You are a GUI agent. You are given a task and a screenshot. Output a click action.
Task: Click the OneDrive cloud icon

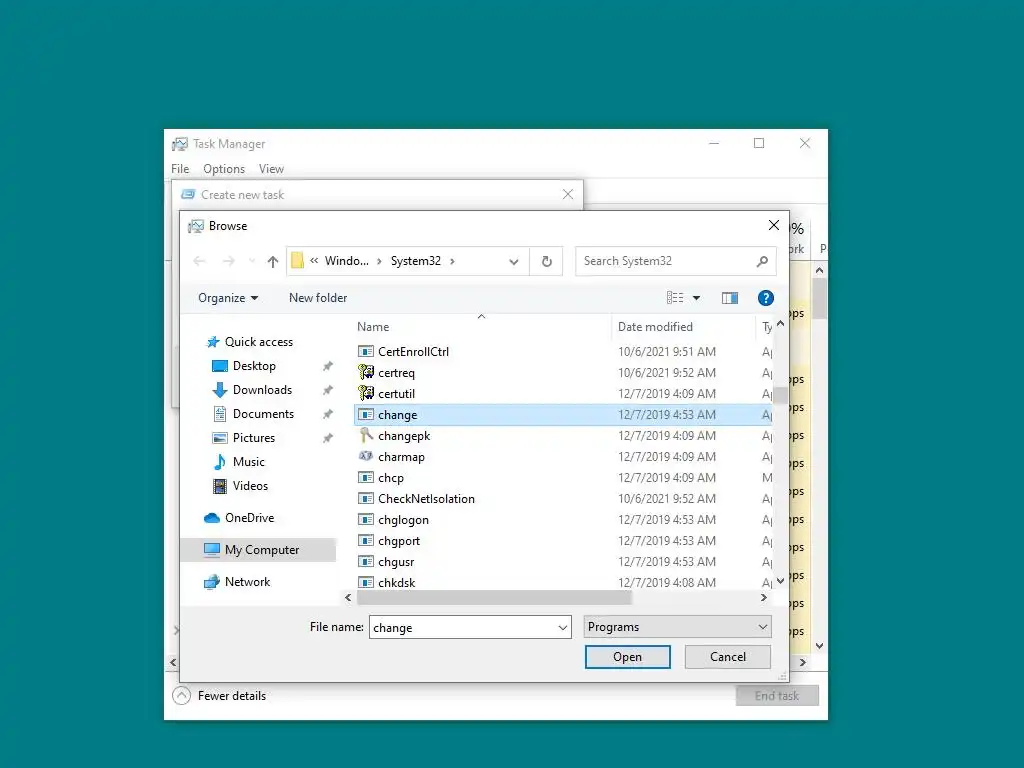point(212,518)
